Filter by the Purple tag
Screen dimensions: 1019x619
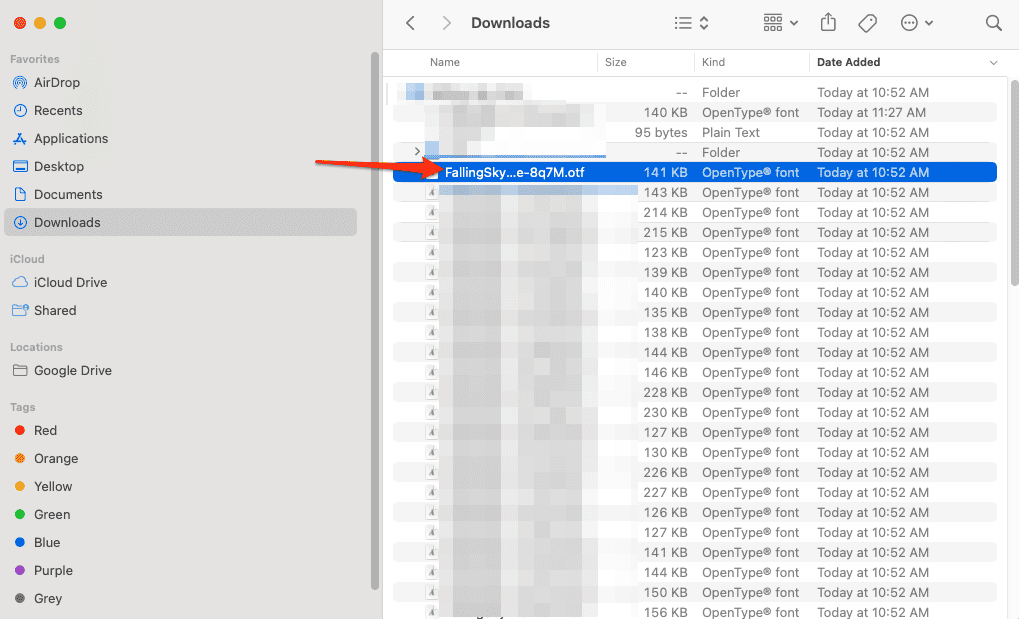coord(53,571)
